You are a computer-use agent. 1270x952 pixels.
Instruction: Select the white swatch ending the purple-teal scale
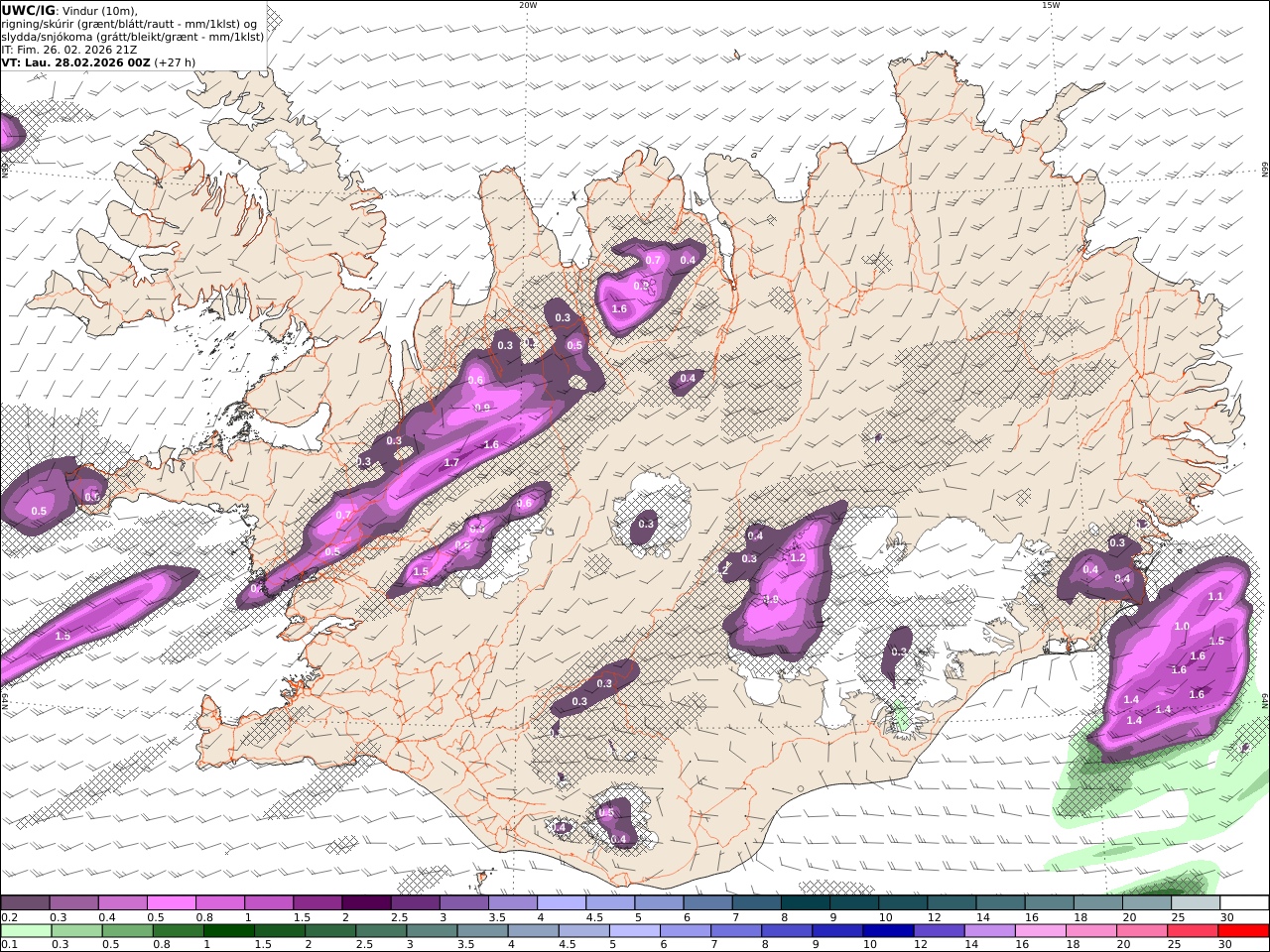[1243, 903]
